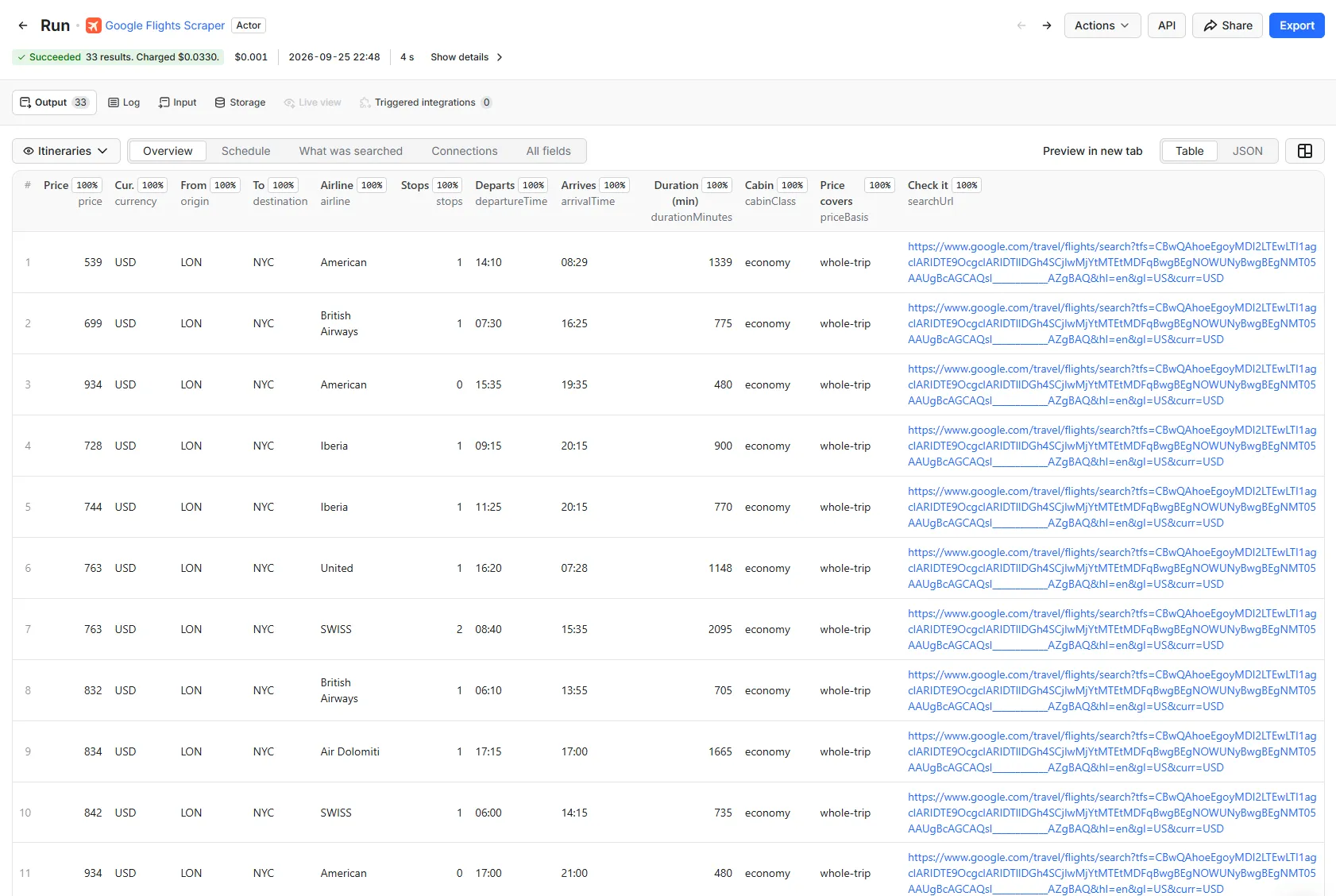Switch to the Input tab
Image resolution: width=1336 pixels, height=896 pixels.
click(178, 102)
